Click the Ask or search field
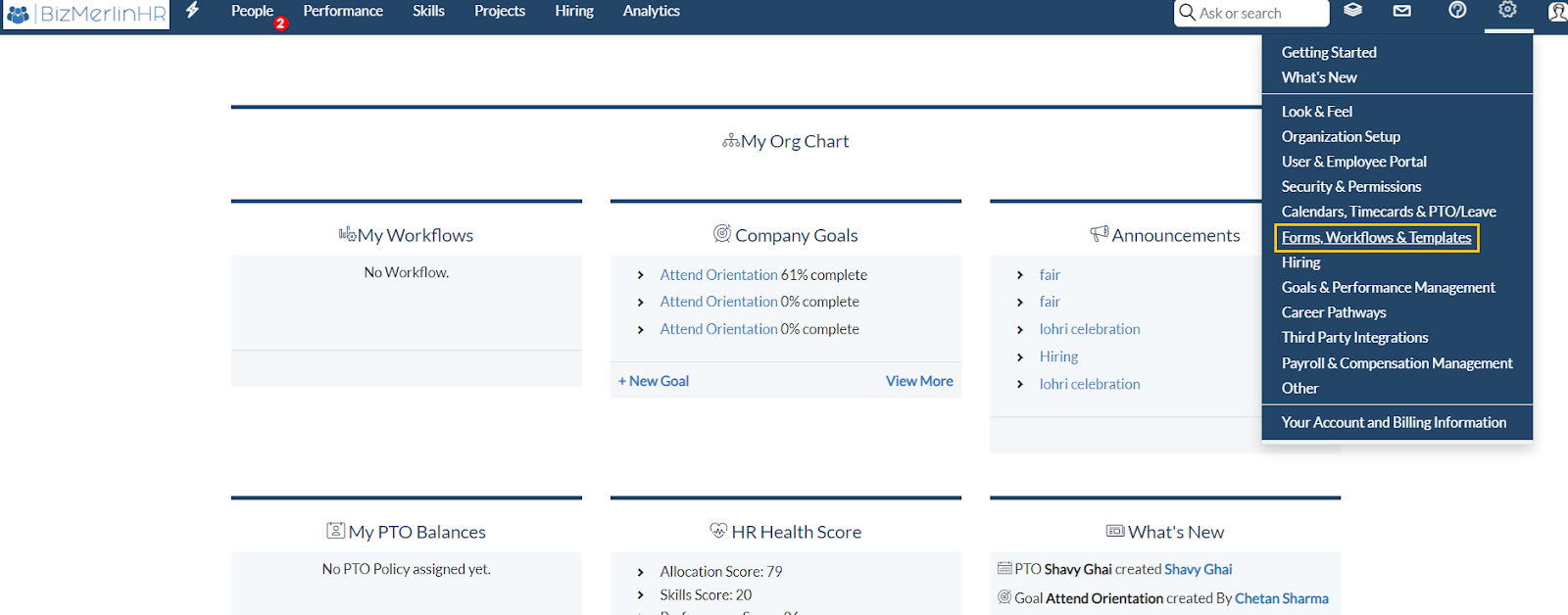This screenshot has height=615, width=1568. pyautogui.click(x=1251, y=13)
